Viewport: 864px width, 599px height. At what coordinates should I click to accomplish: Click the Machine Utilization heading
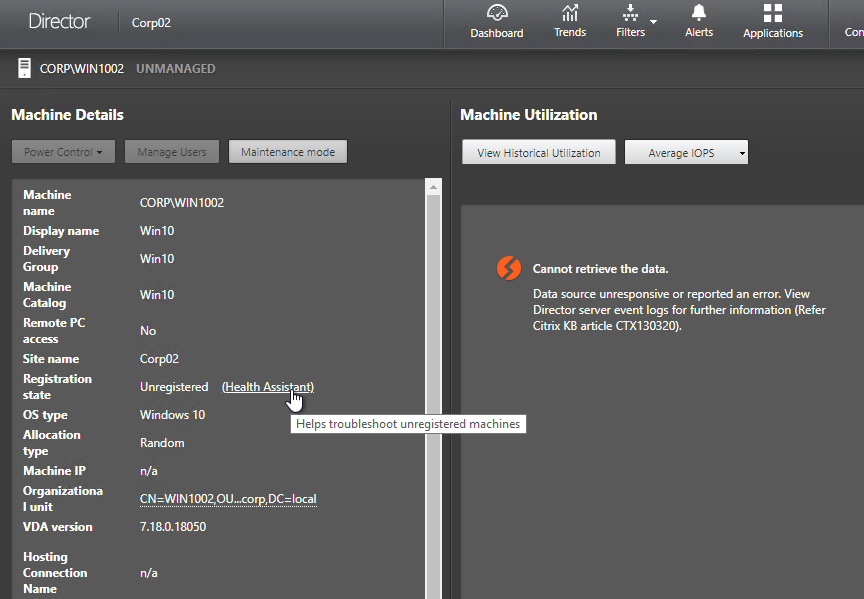point(528,115)
